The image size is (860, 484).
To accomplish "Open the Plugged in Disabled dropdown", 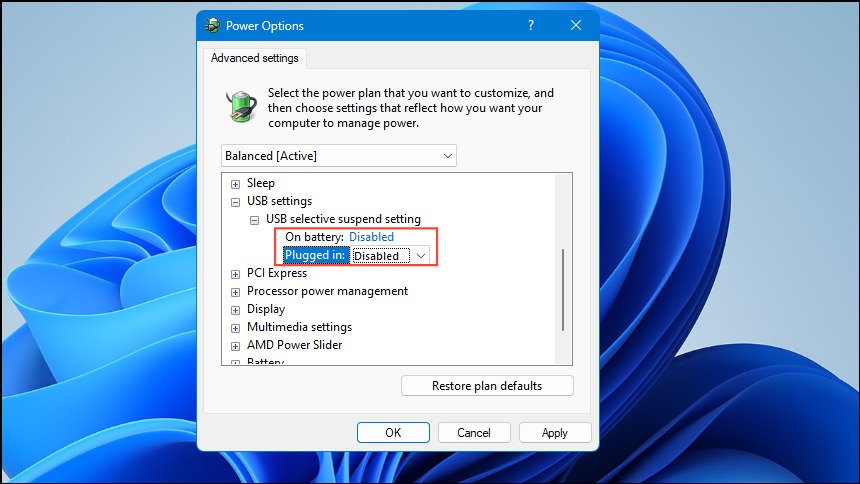I will coord(390,256).
